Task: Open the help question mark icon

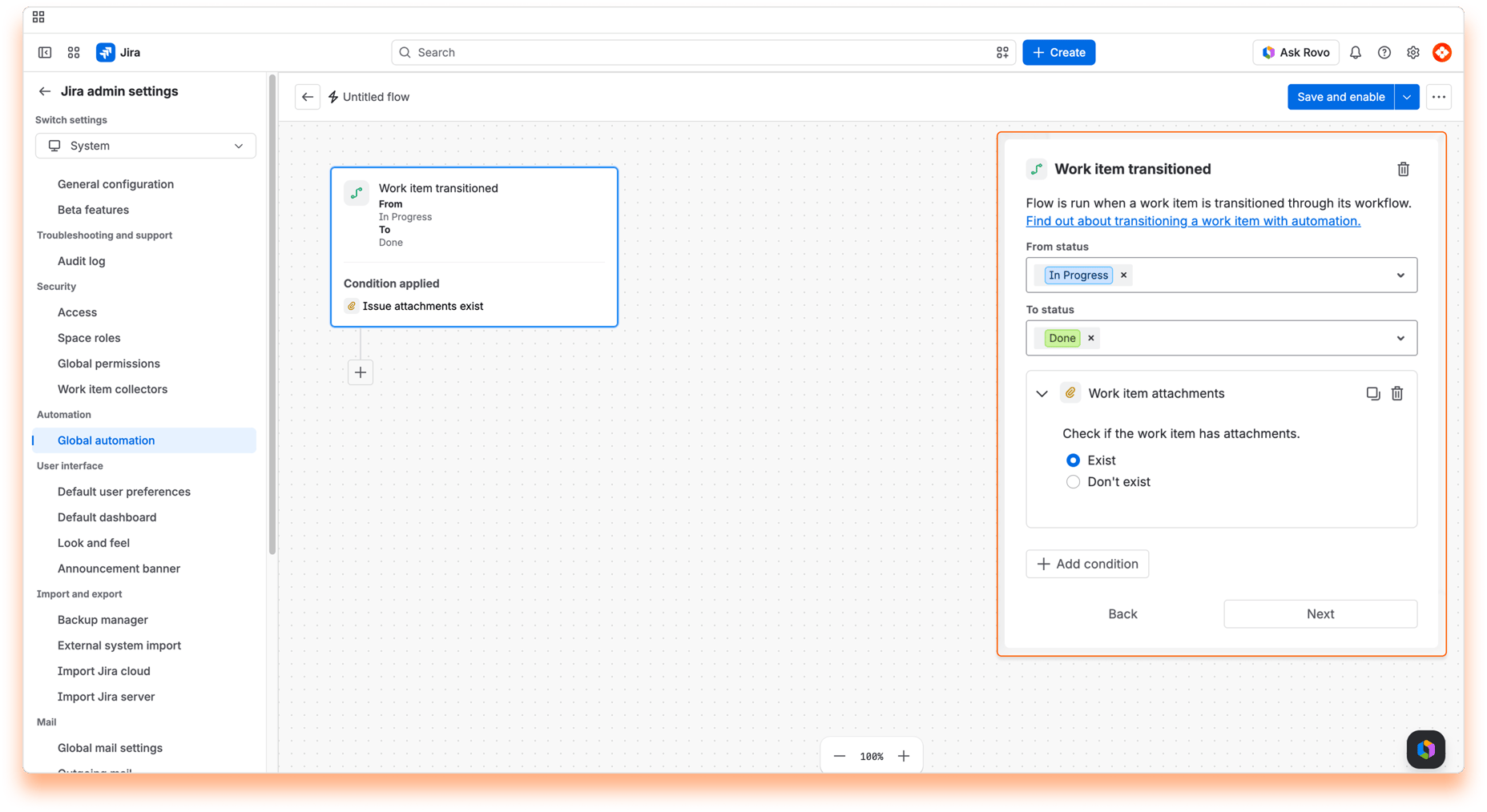Action: [x=1384, y=52]
